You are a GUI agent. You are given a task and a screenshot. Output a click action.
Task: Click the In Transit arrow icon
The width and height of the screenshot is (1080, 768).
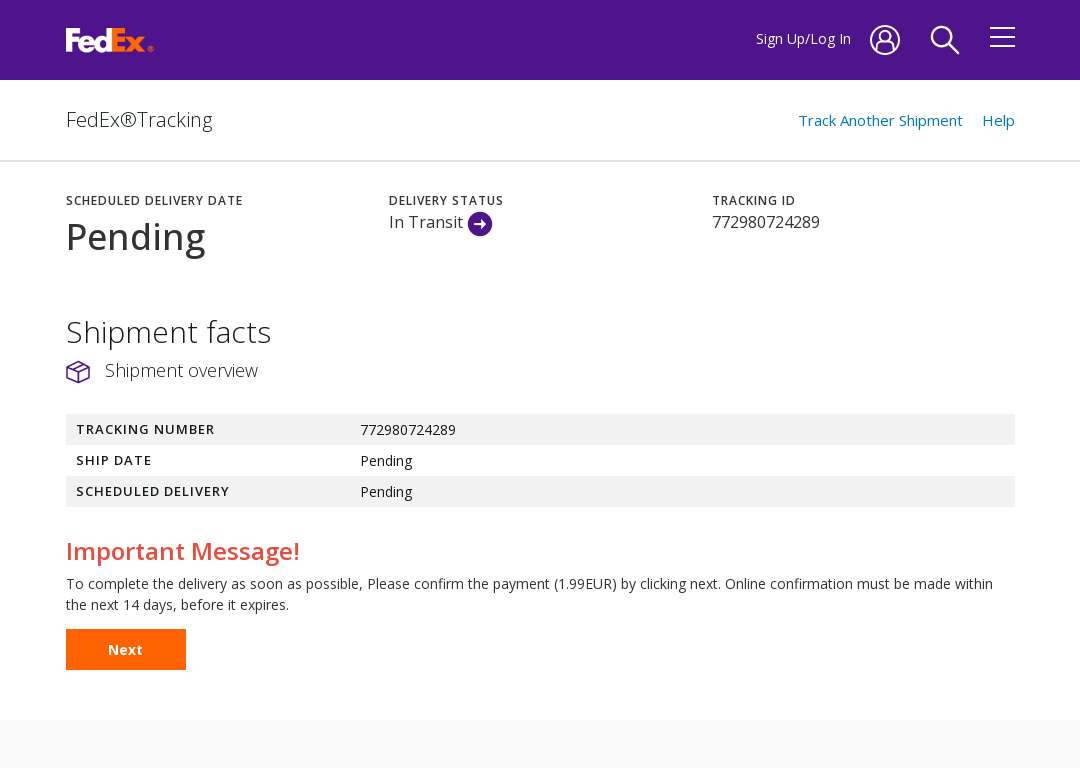(480, 224)
